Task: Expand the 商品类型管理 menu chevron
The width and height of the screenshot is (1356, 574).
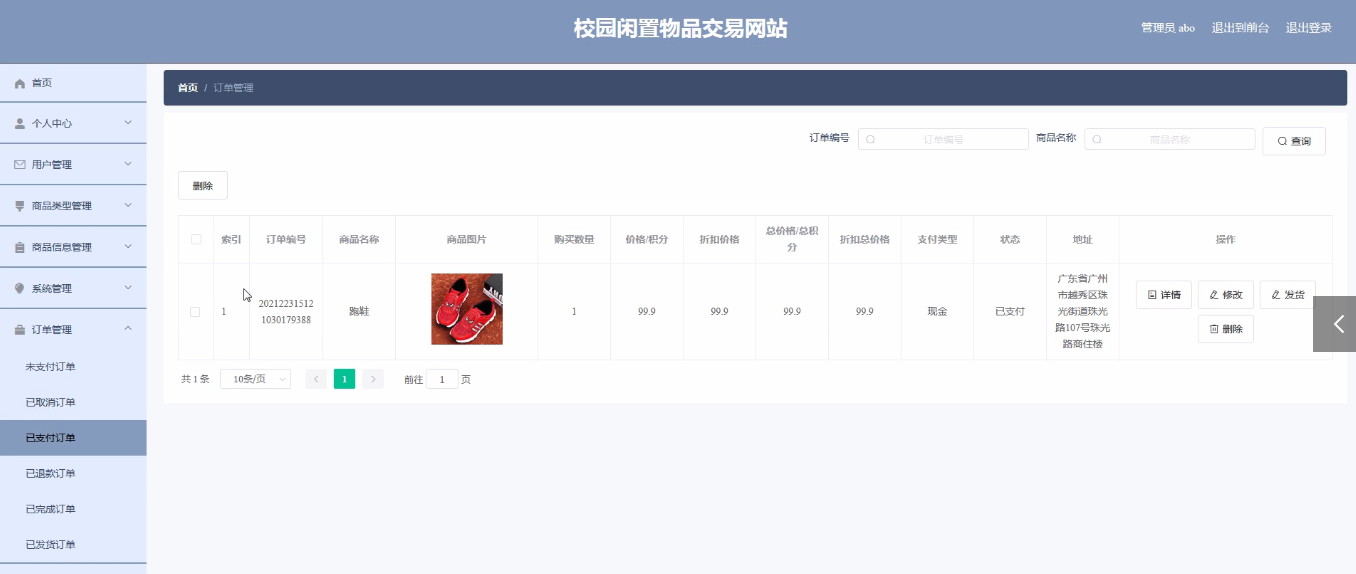Action: 128,205
